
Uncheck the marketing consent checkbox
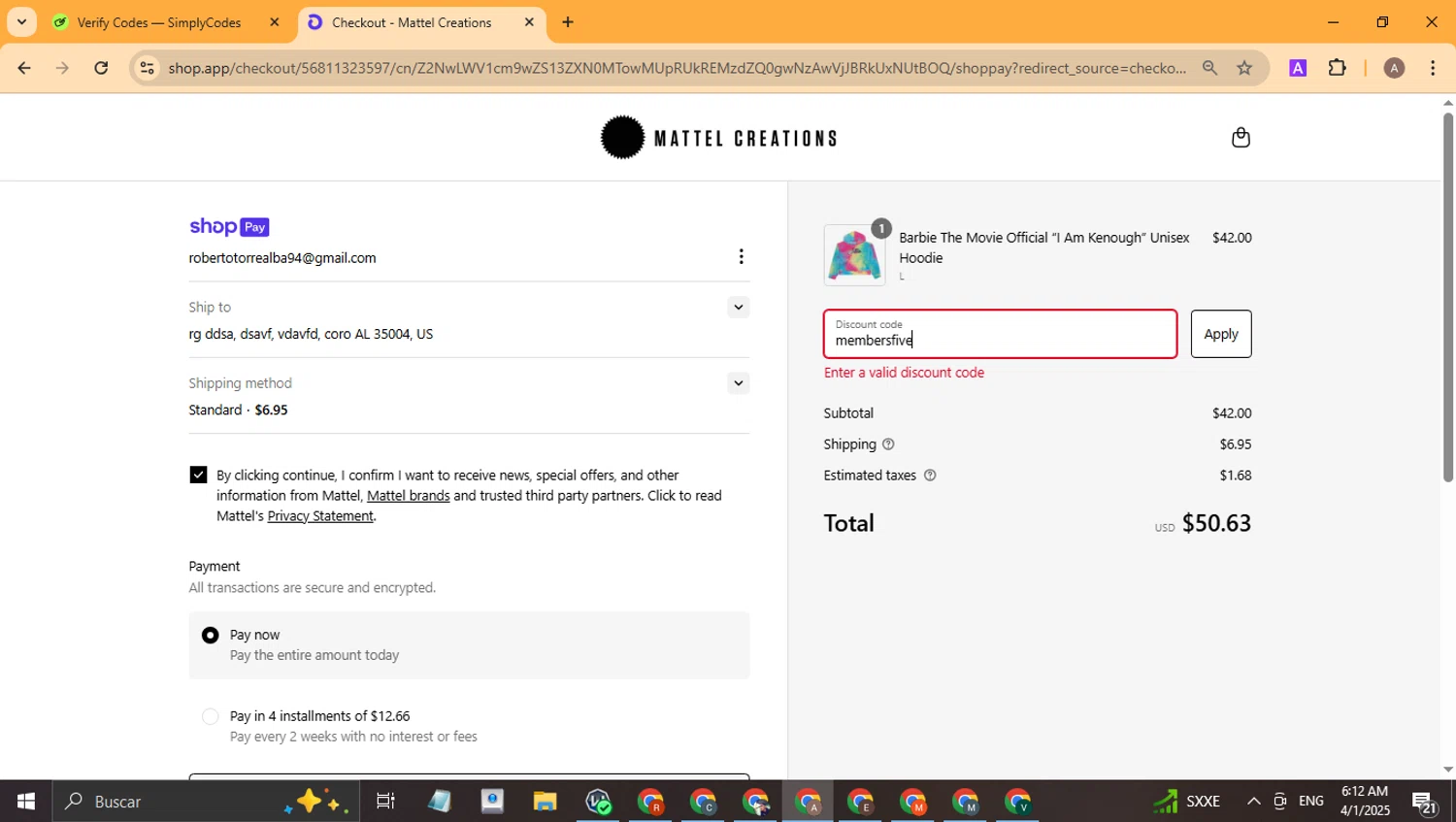point(198,475)
